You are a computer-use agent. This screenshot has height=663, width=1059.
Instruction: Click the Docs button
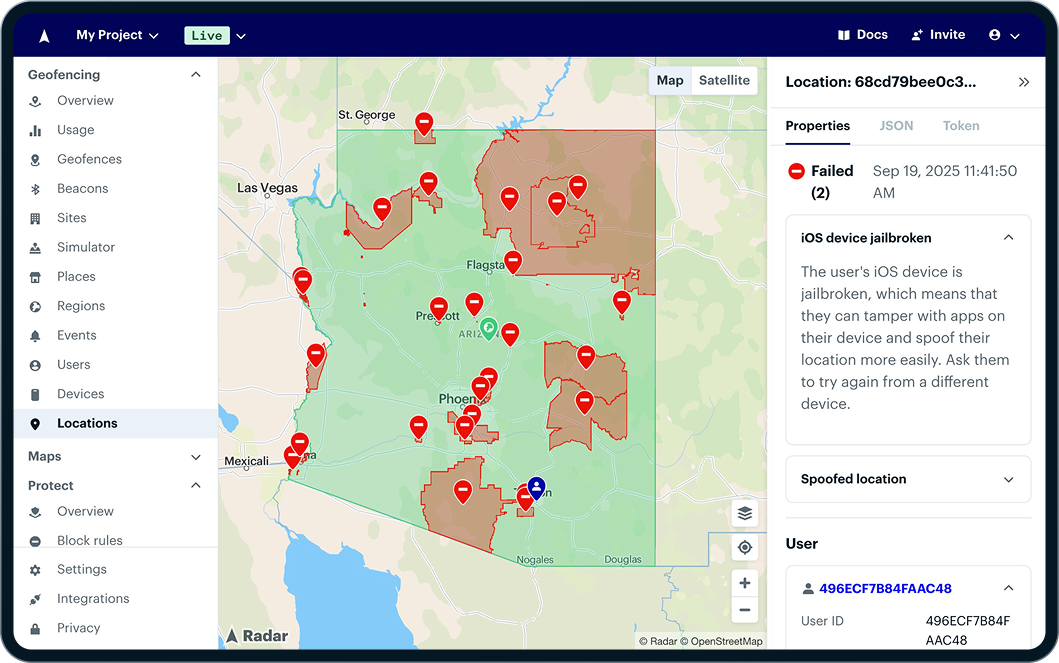click(862, 34)
